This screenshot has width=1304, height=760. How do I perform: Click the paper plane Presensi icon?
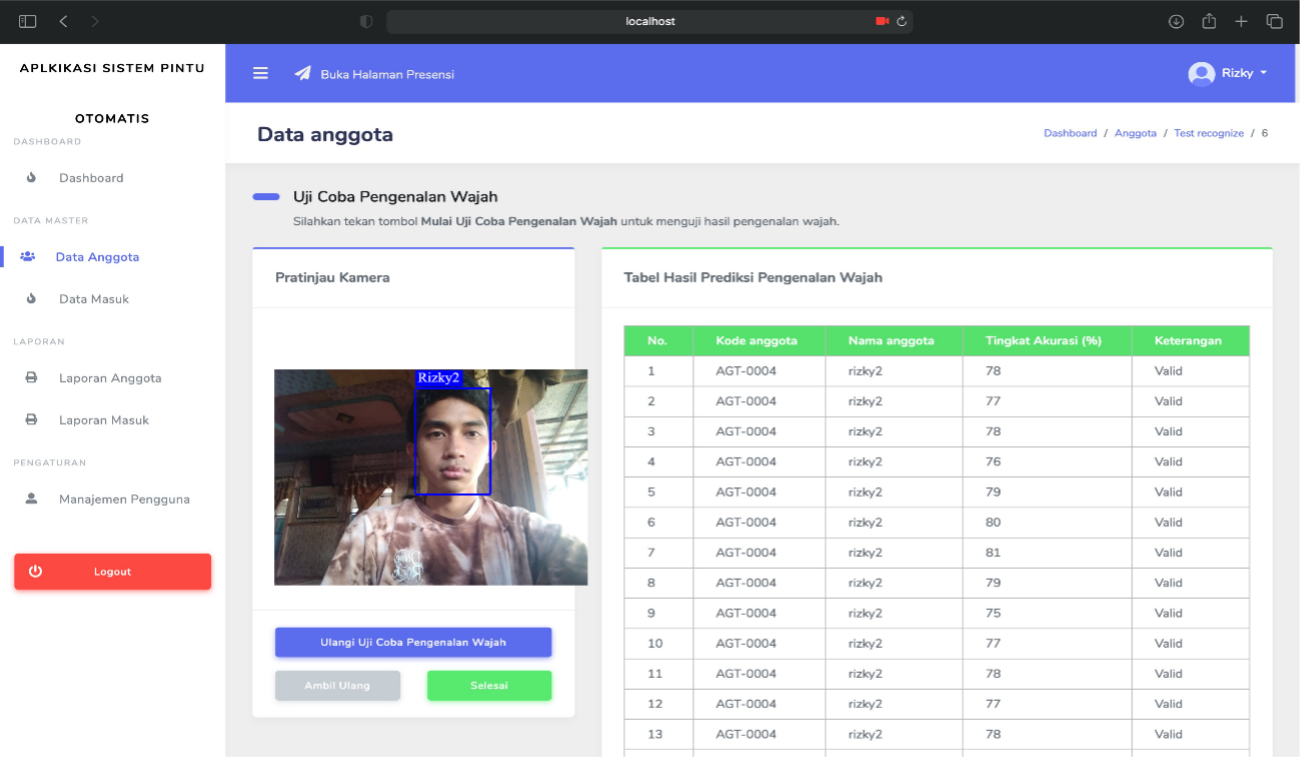pos(303,73)
